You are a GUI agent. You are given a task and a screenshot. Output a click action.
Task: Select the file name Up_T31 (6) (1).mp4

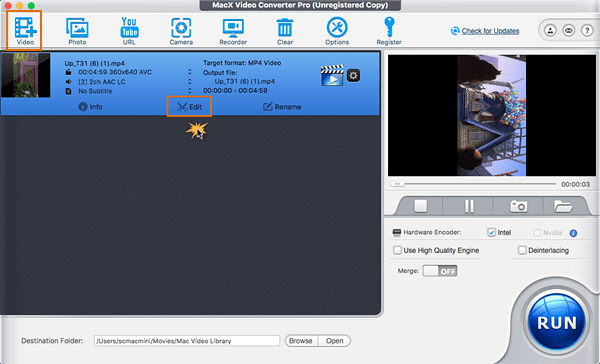click(x=95, y=63)
